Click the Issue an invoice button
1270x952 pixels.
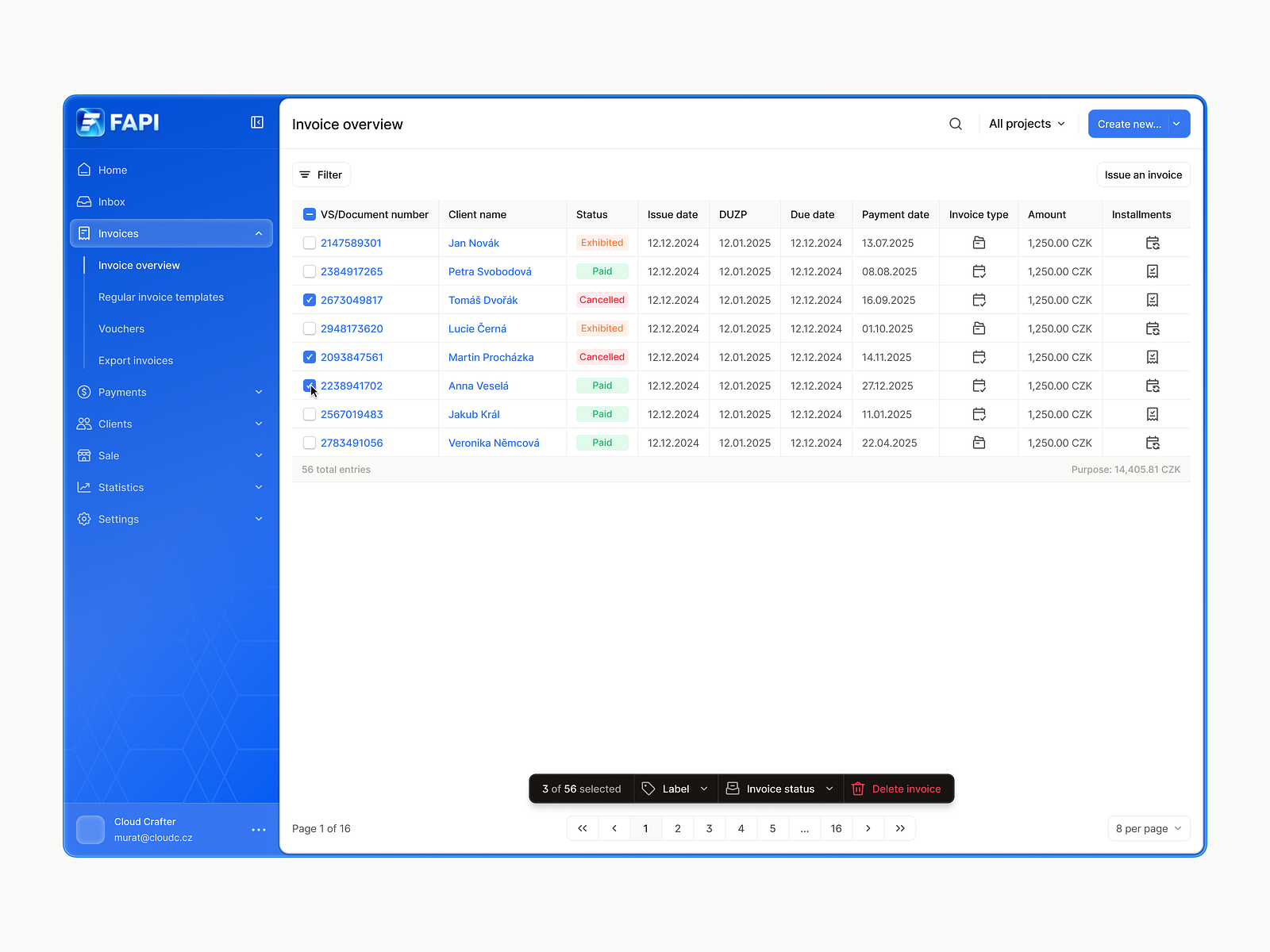pyautogui.click(x=1143, y=175)
